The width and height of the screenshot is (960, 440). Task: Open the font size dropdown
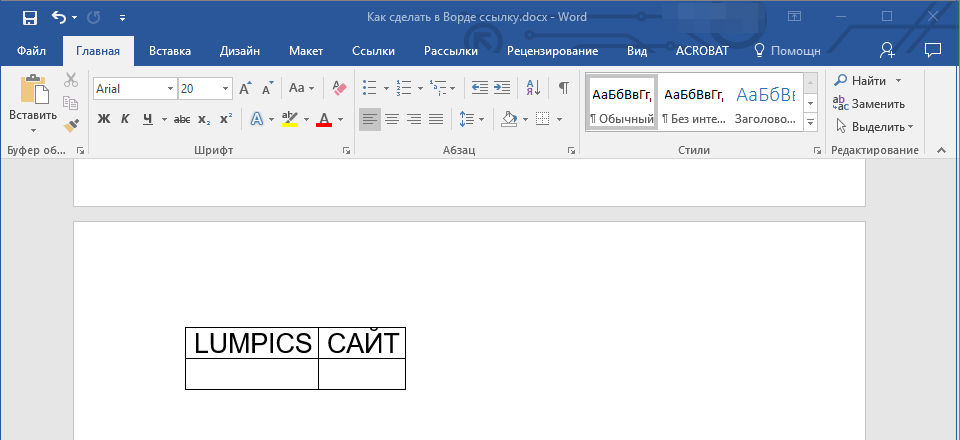point(226,89)
